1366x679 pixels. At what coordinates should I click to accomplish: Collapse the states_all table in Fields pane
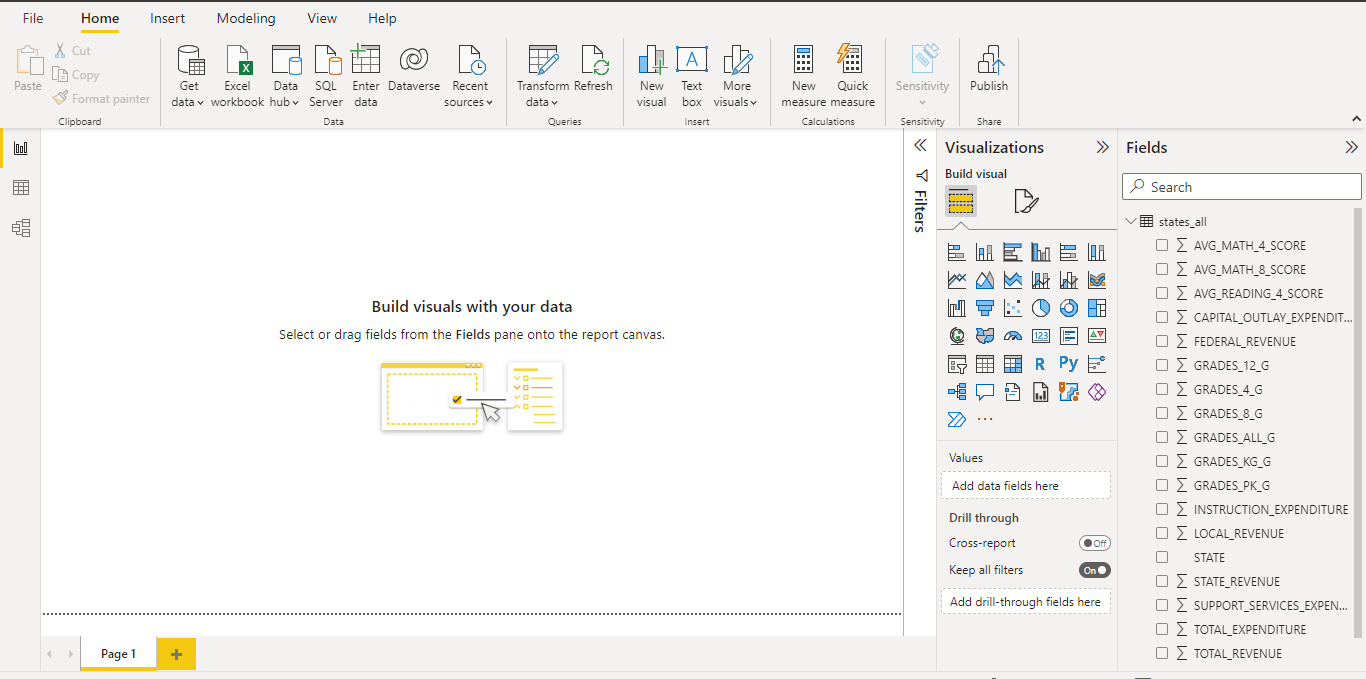(1131, 221)
